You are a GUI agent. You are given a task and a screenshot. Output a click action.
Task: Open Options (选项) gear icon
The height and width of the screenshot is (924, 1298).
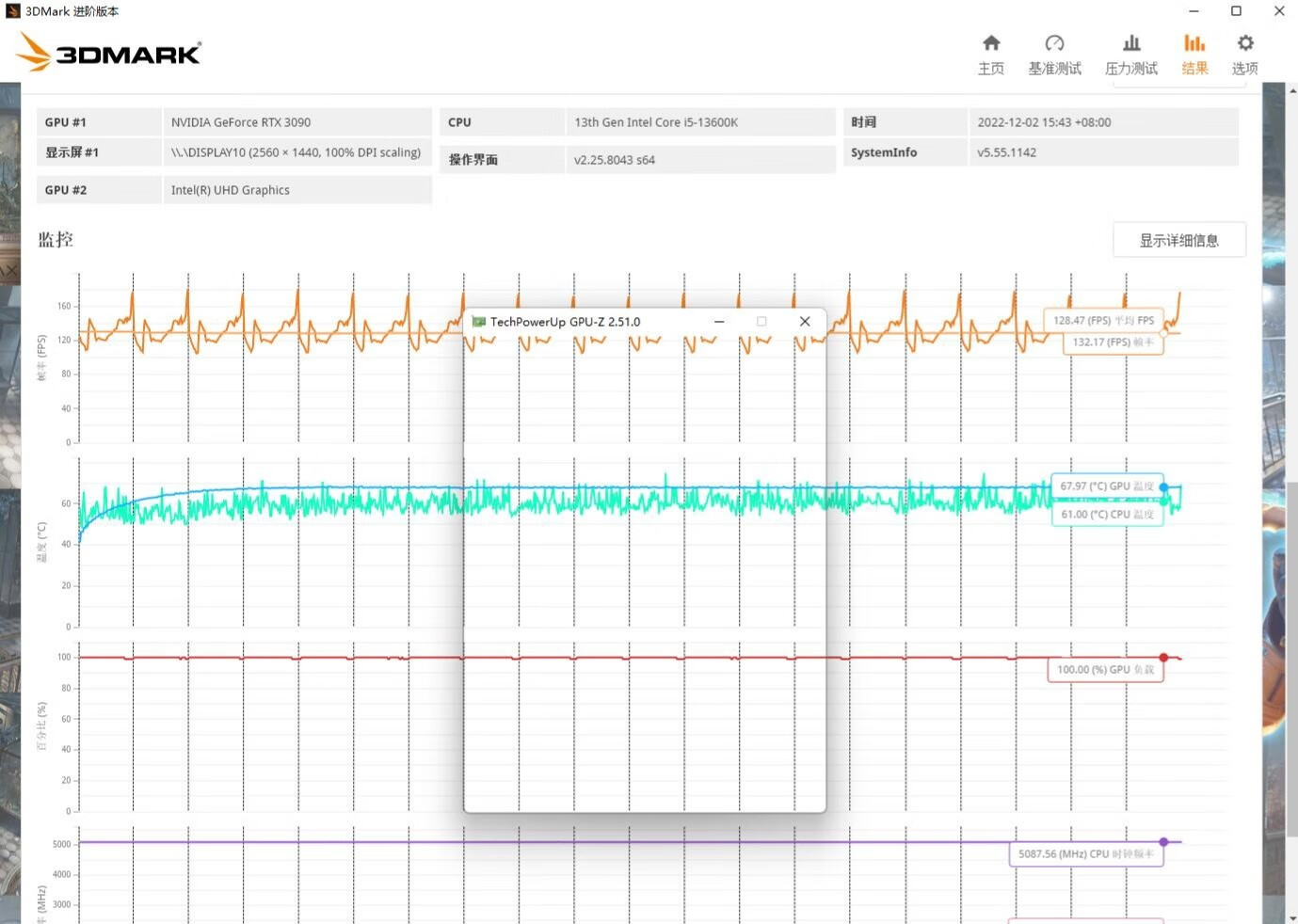click(x=1245, y=43)
